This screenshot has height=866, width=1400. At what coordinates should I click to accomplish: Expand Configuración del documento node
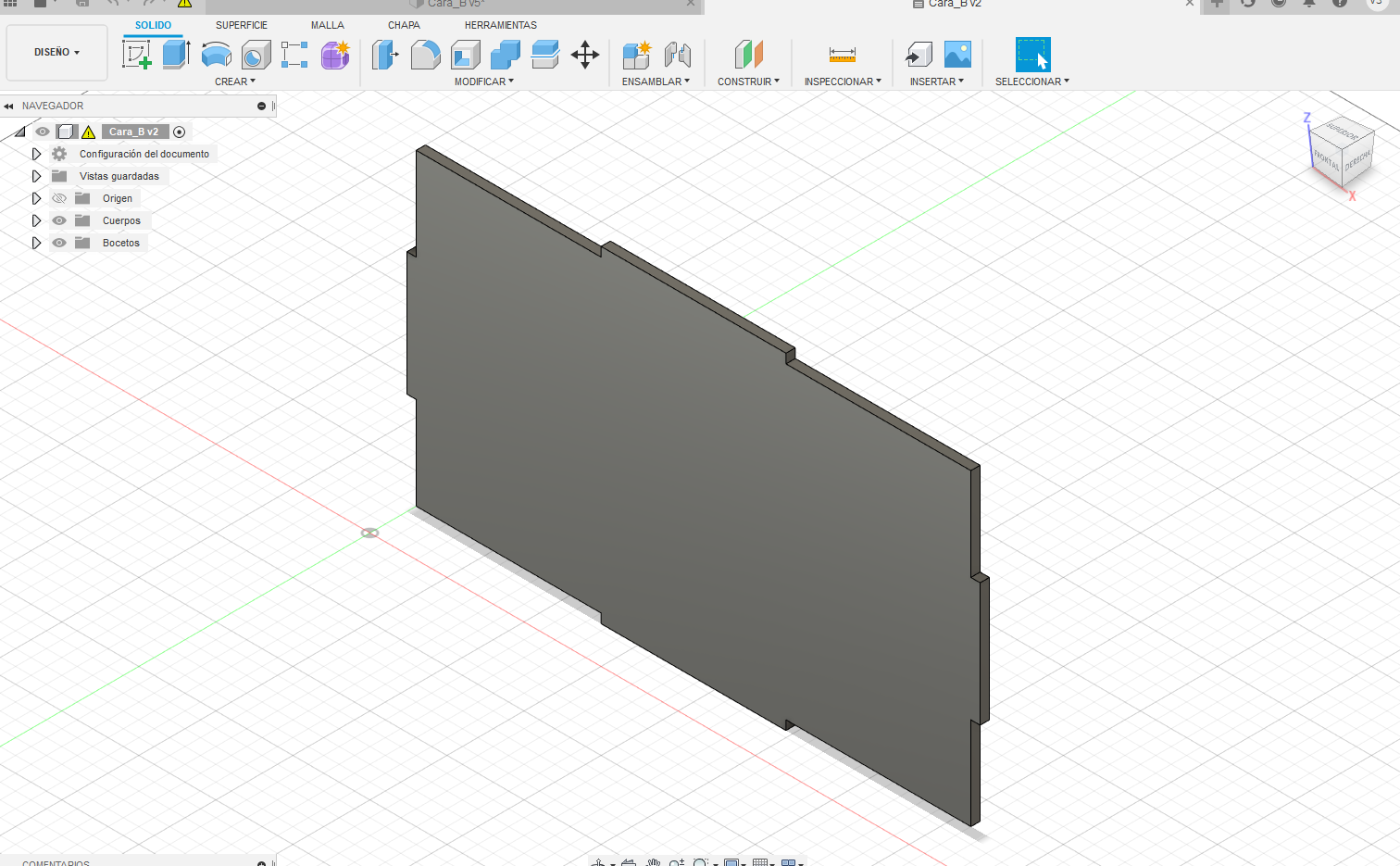(36, 154)
